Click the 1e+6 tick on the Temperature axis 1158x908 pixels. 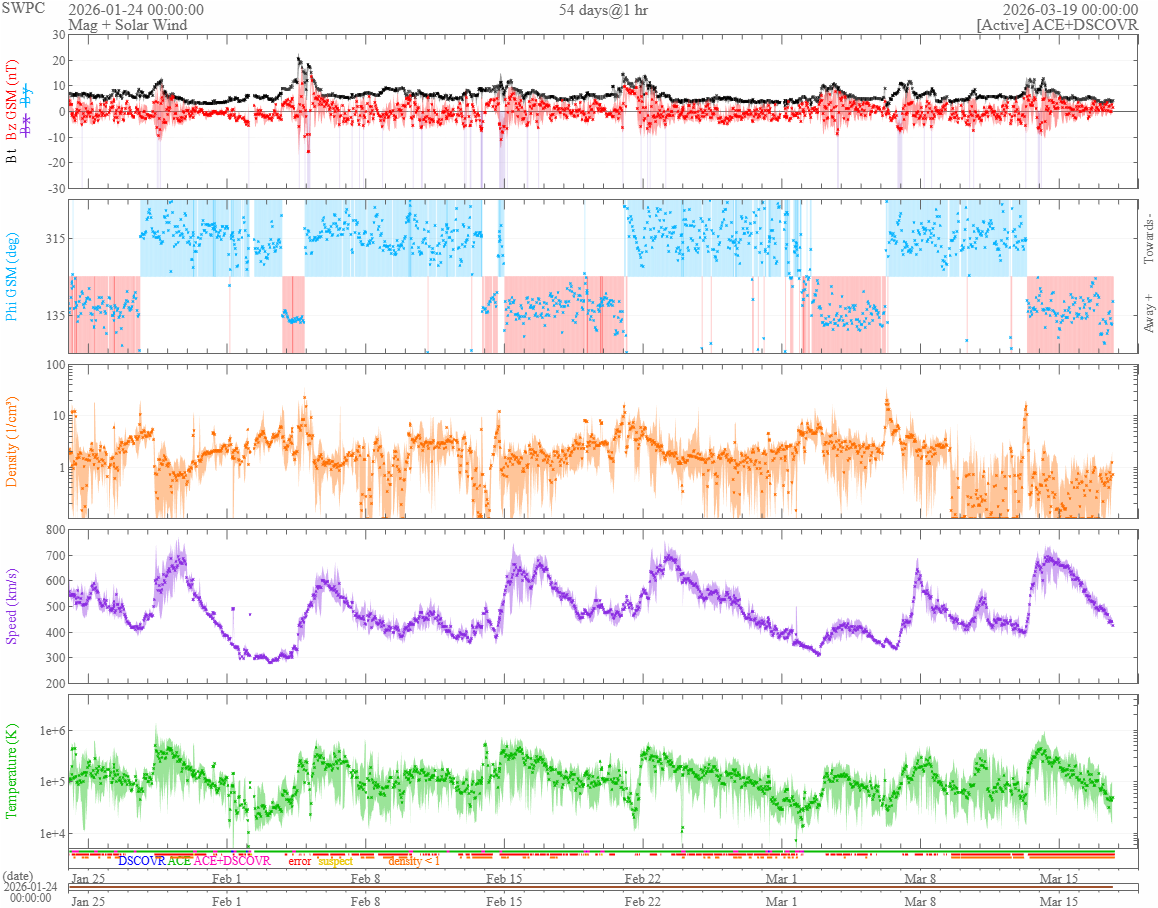coord(52,731)
